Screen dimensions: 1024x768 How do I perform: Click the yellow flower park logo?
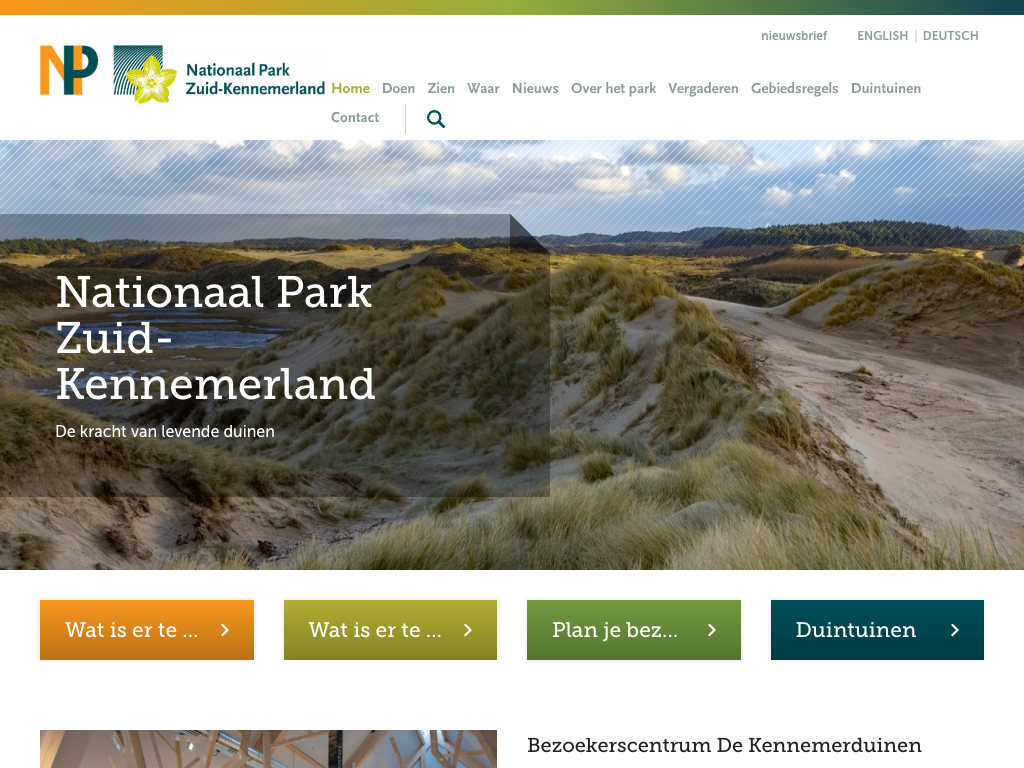[145, 75]
